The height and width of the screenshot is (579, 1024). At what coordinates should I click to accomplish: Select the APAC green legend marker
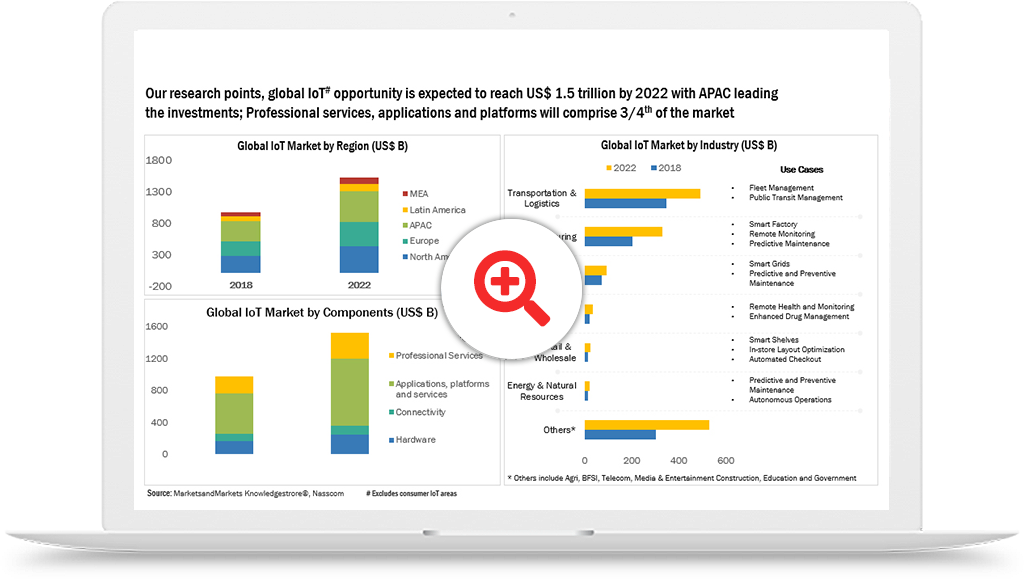[406, 226]
